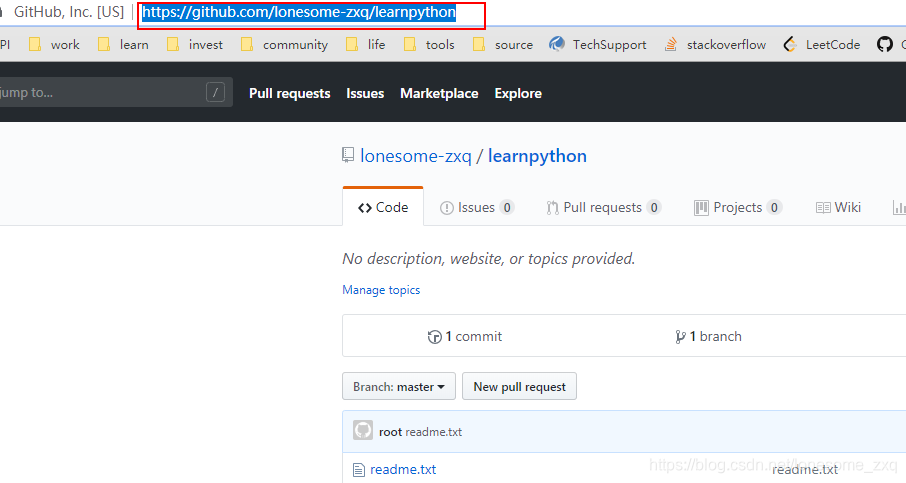This screenshot has height=483, width=906.
Task: Open the tools bookmarks folder
Action: (429, 44)
